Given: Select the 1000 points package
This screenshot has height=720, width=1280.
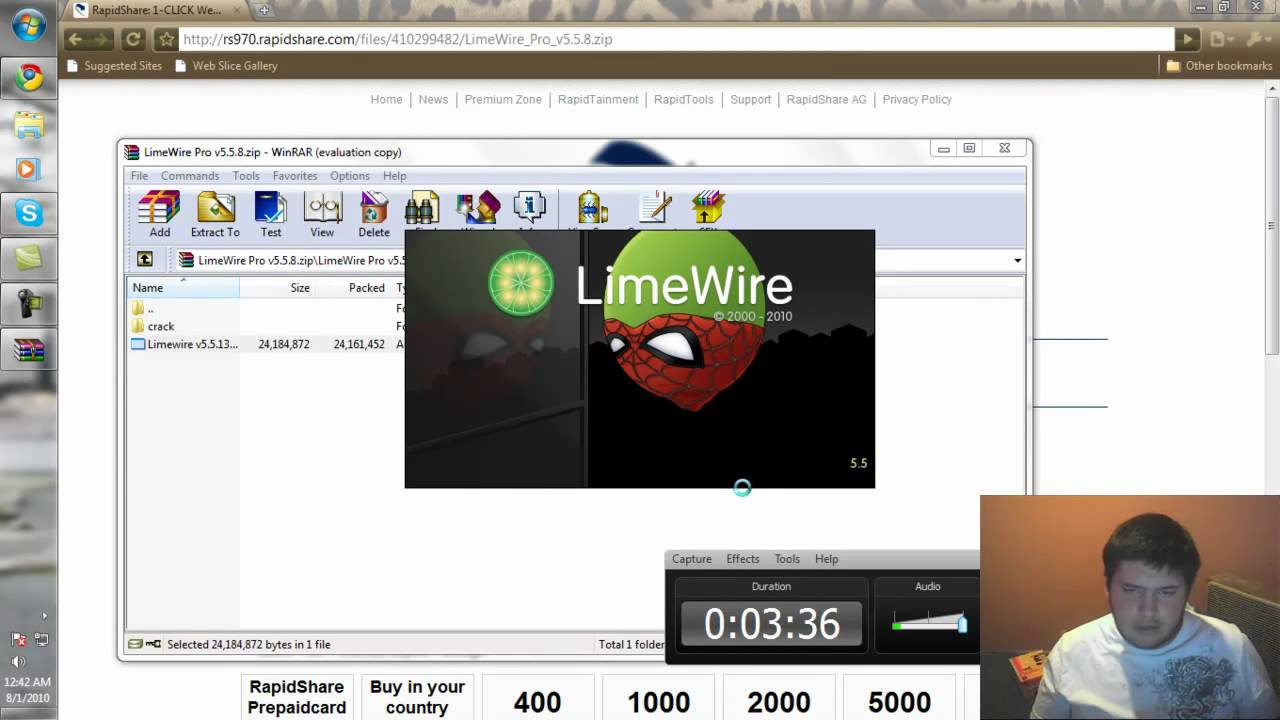Looking at the screenshot, I should (x=658, y=697).
